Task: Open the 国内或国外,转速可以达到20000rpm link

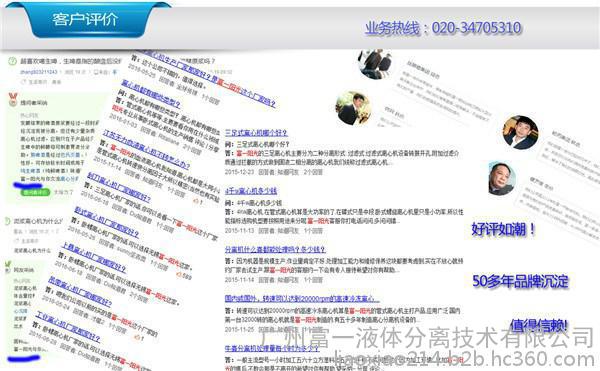Action: (x=302, y=299)
